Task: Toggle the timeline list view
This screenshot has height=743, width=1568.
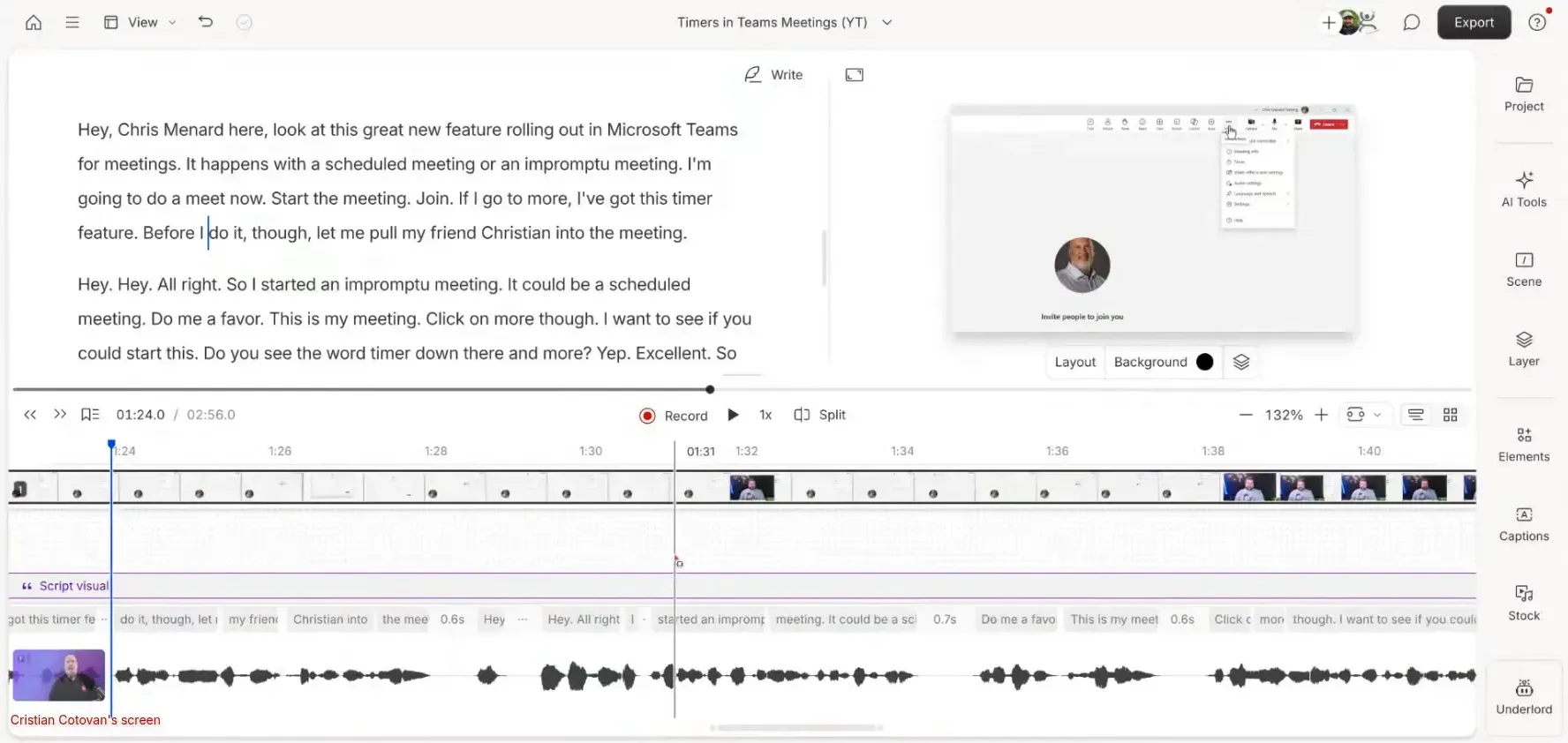Action: tap(1415, 415)
